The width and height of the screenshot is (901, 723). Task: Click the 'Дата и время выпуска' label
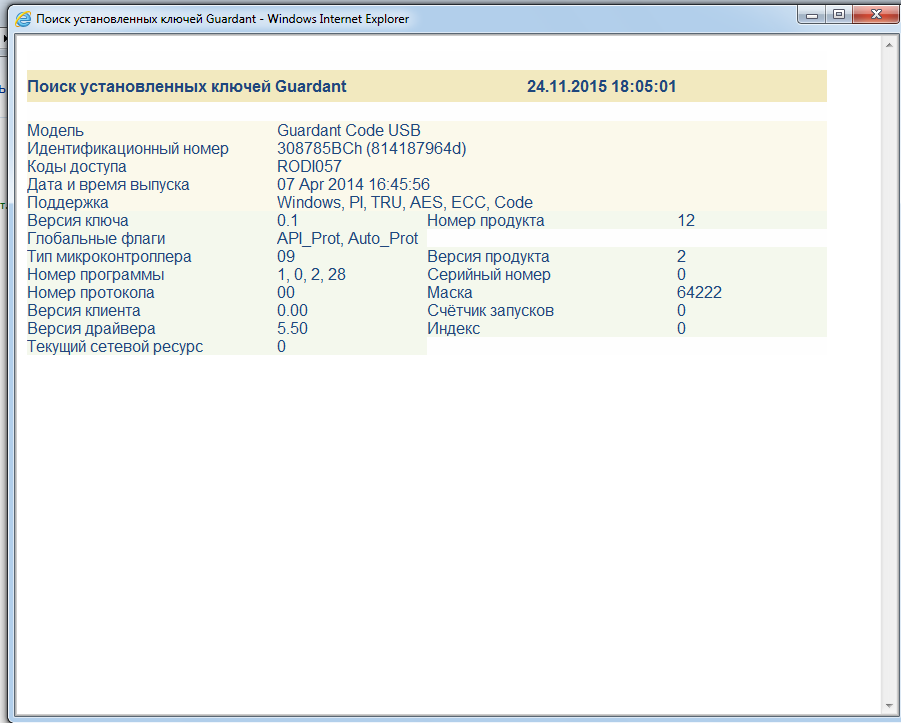click(x=109, y=185)
